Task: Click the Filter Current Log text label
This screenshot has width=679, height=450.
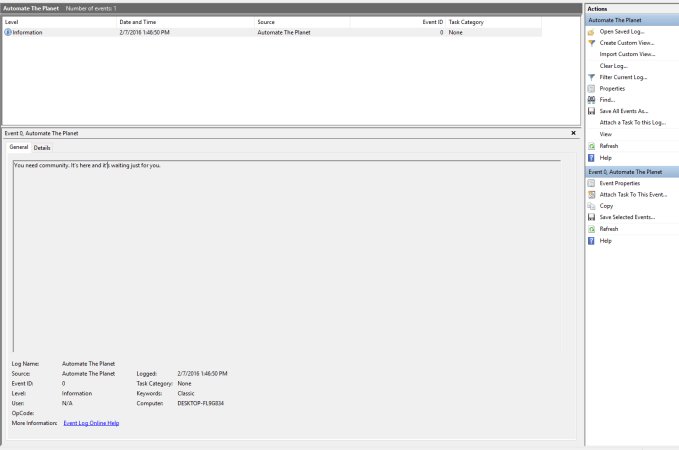Action: pyautogui.click(x=623, y=77)
